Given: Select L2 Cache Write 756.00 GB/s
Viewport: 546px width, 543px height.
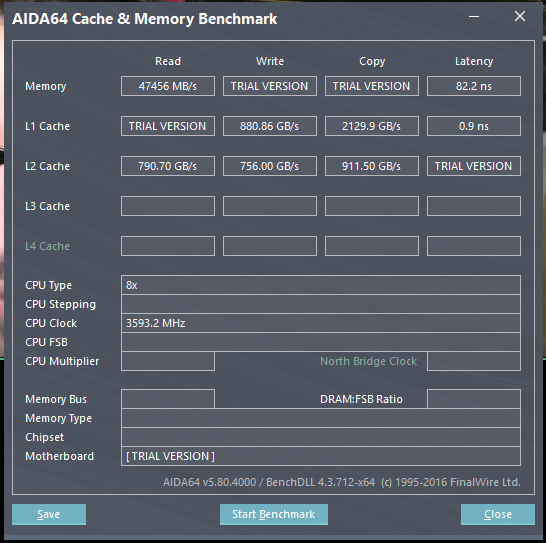Looking at the screenshot, I should 270,166.
